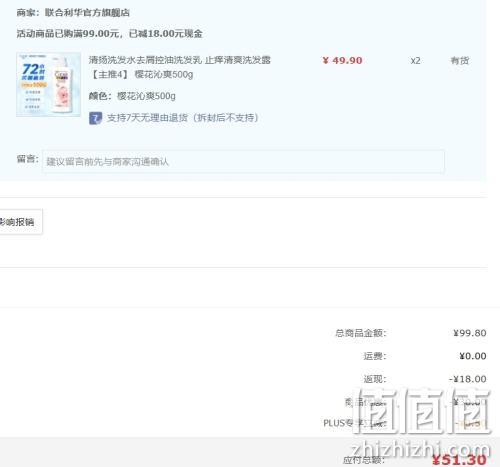Click the 运费 ¥0.00 shipping amount
The image size is (500, 467).
(x=473, y=356)
